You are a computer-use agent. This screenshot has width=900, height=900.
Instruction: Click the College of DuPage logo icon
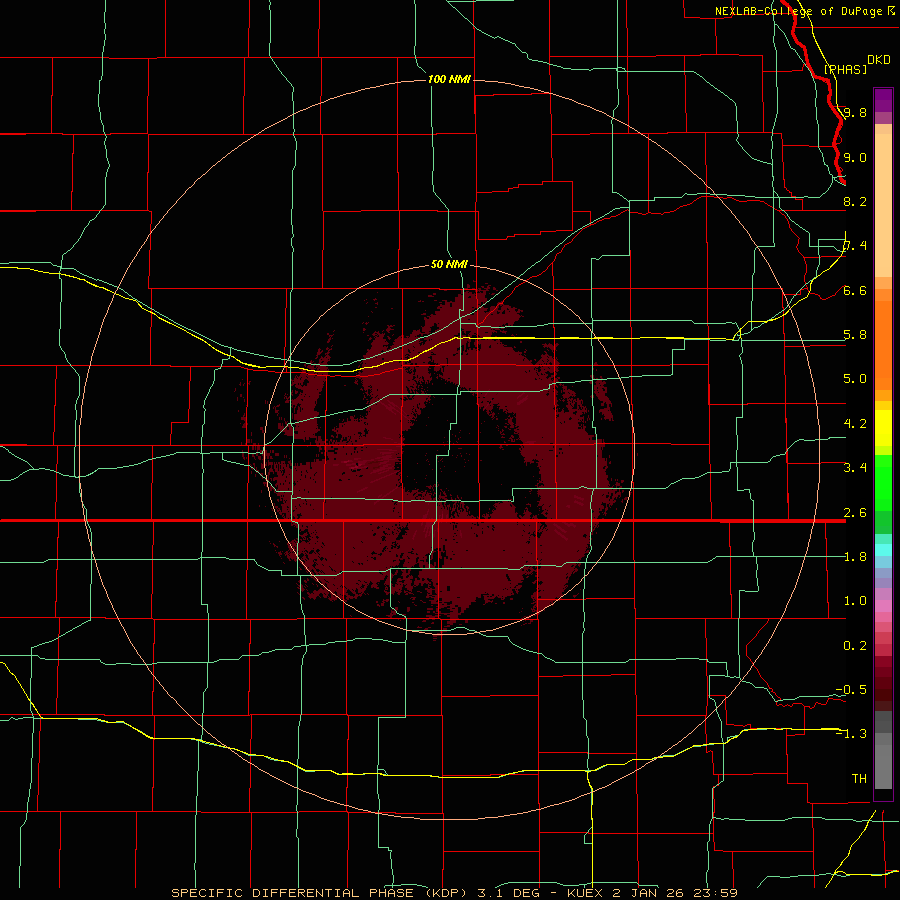[891, 10]
